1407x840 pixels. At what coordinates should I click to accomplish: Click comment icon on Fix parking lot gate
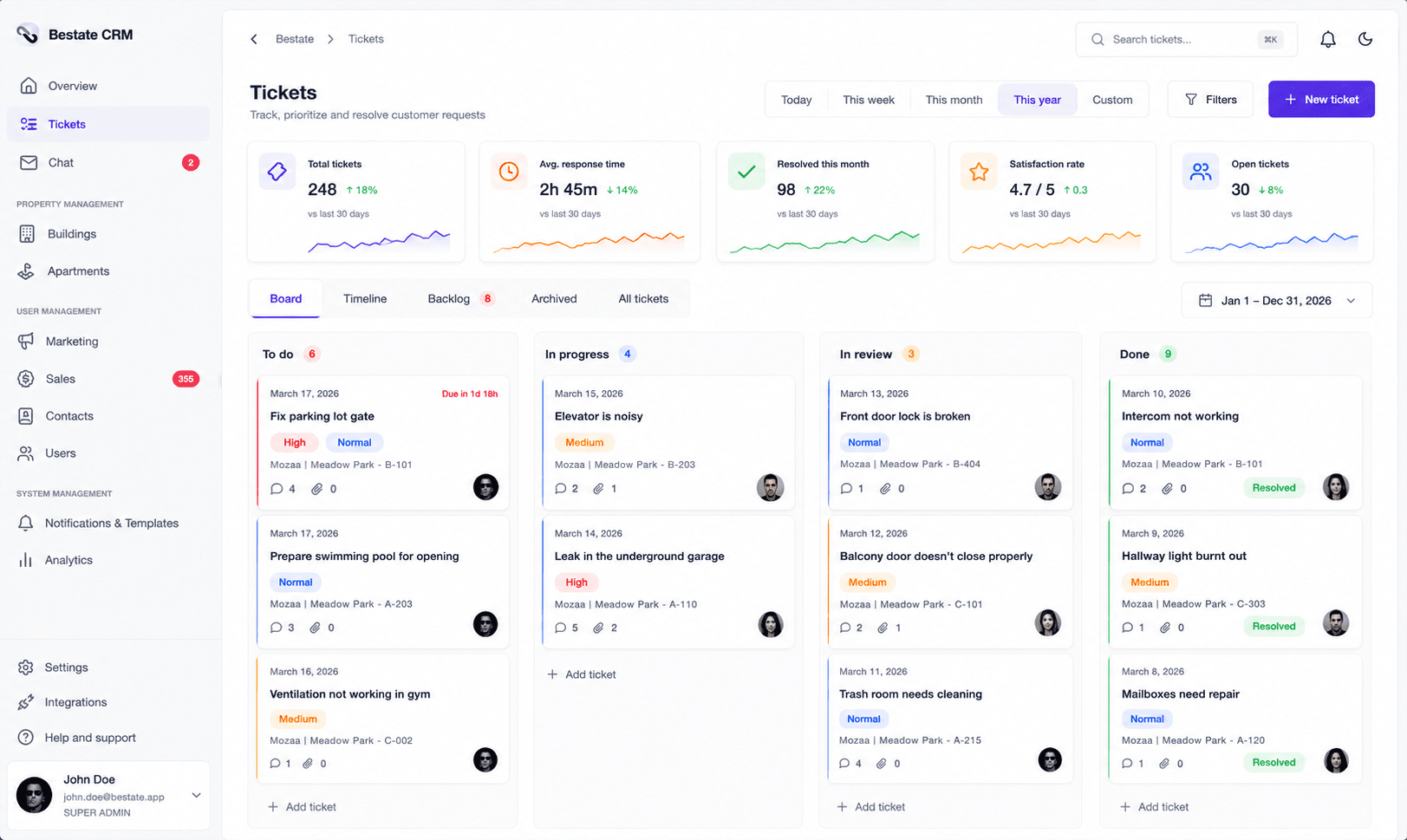pos(277,489)
